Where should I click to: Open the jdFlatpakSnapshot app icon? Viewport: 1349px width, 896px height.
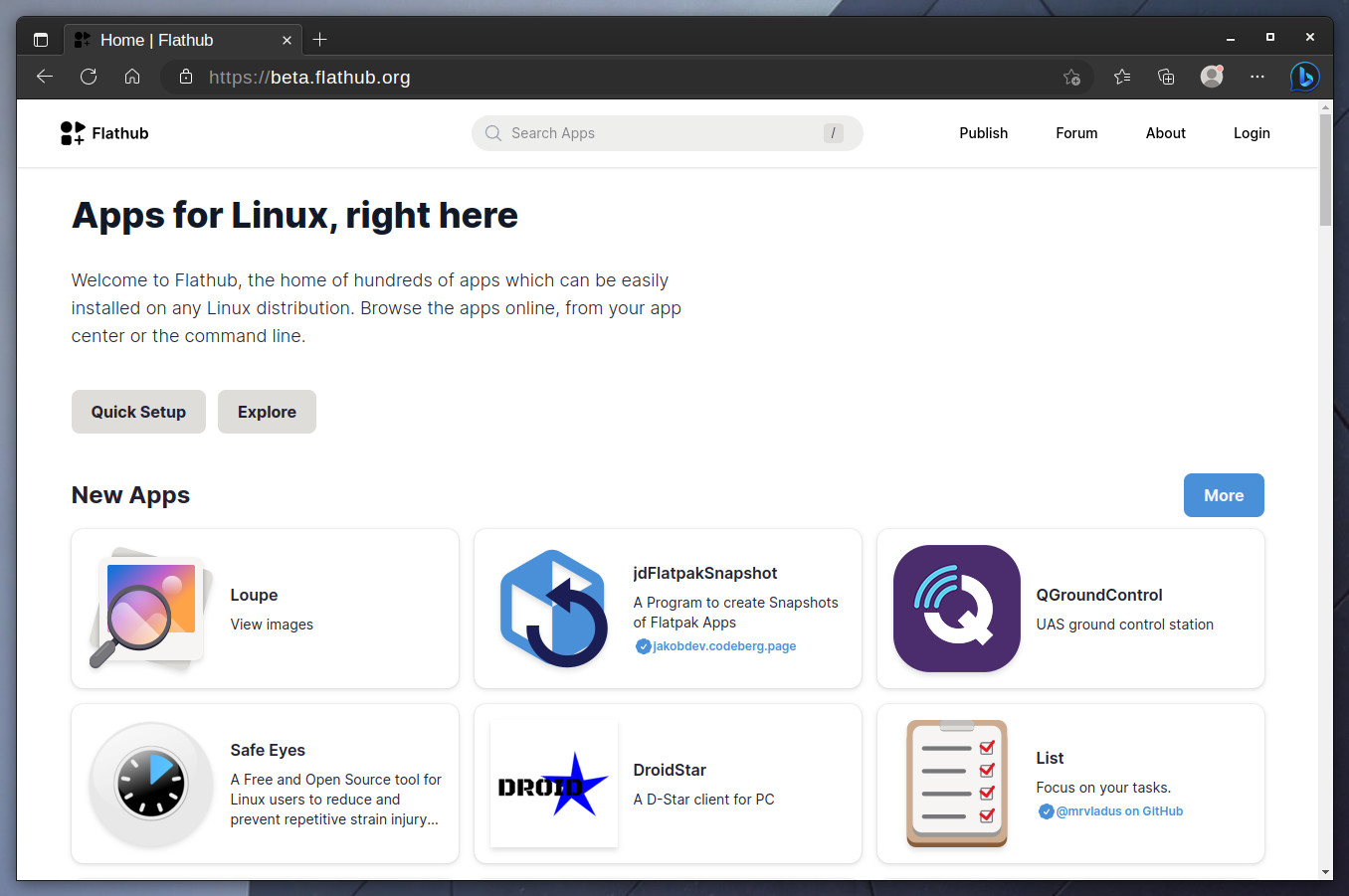554,609
